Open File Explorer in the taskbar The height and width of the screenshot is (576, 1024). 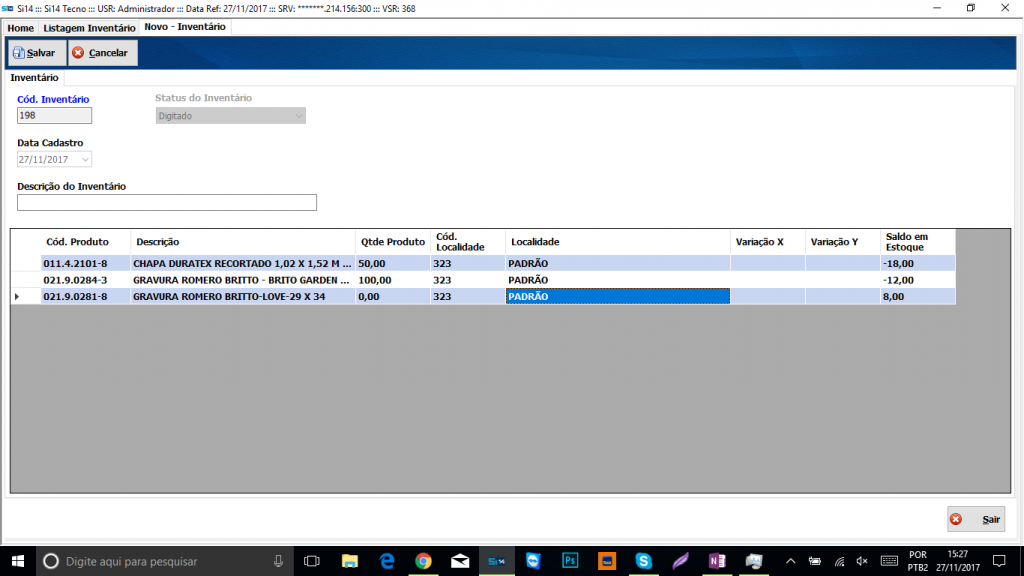pyautogui.click(x=349, y=561)
